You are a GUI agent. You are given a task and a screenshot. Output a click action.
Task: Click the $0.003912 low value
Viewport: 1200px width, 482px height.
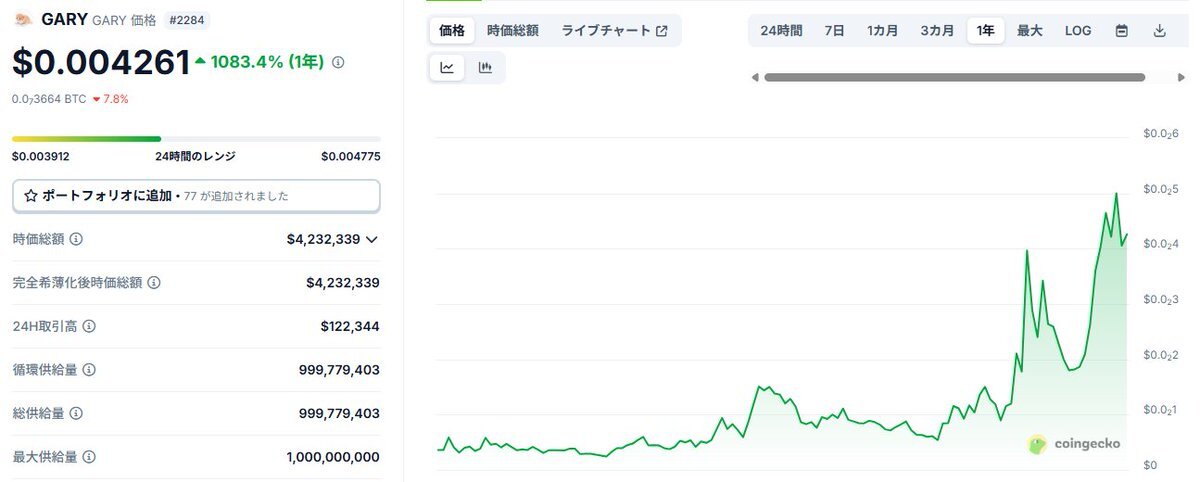click(41, 156)
